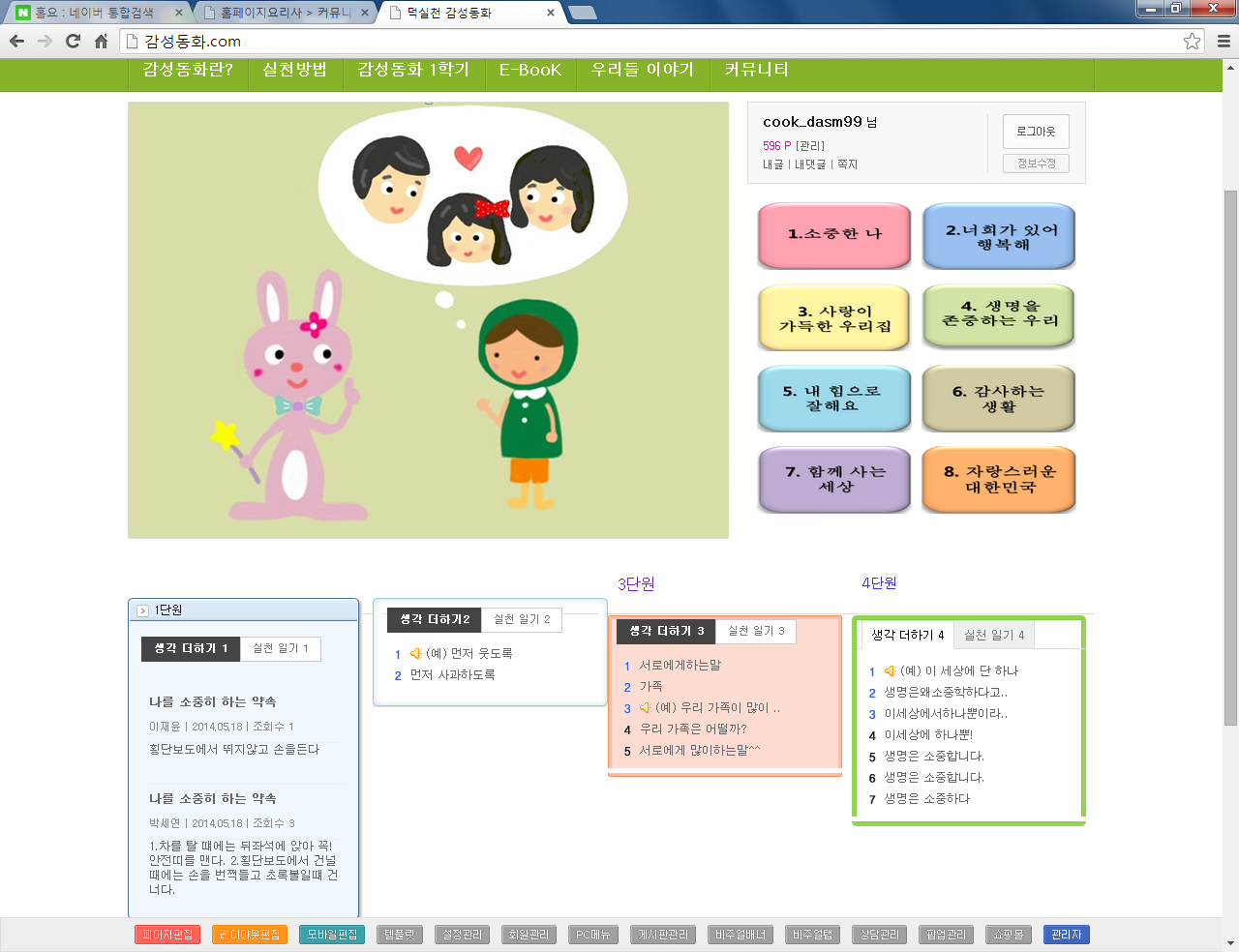The image size is (1239, 952).
Task: Click the page's vertical scrollbar
Action: 1230,455
